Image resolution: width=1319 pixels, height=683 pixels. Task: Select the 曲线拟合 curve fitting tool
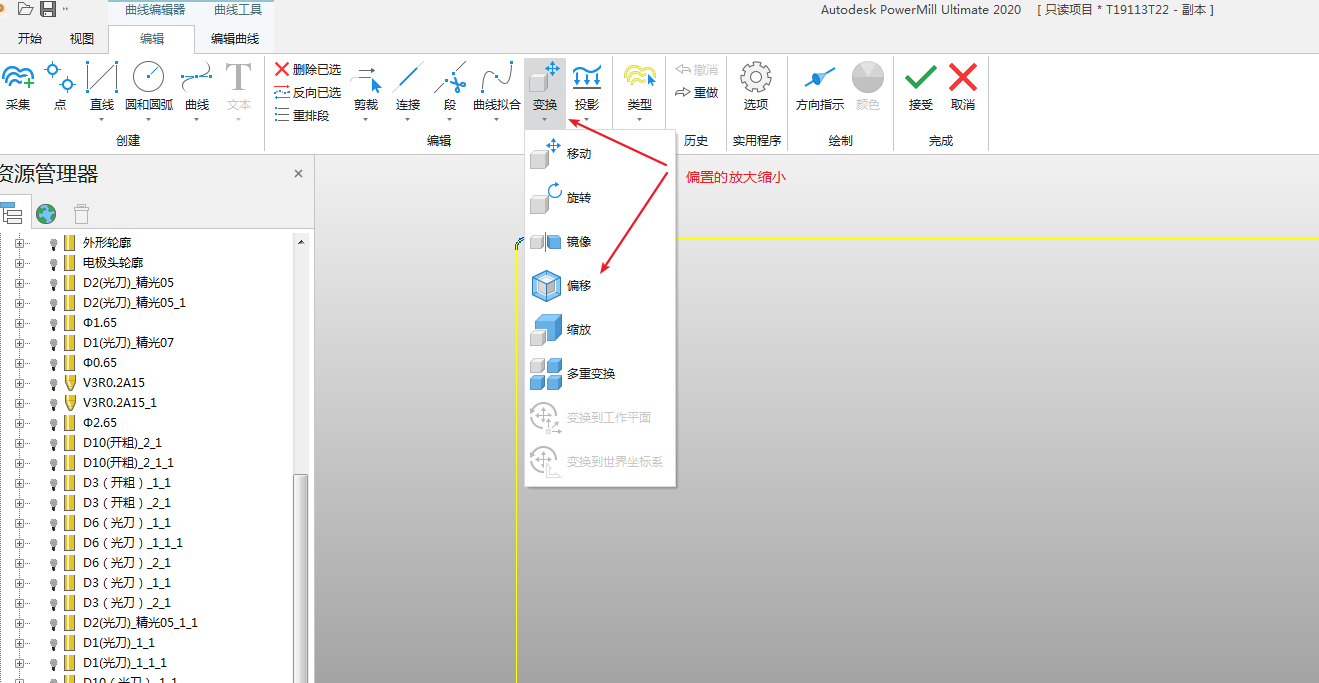[x=497, y=78]
